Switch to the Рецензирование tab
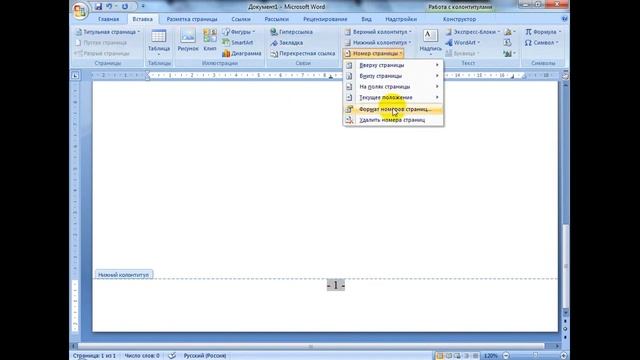The width and height of the screenshot is (640, 360). [x=325, y=19]
